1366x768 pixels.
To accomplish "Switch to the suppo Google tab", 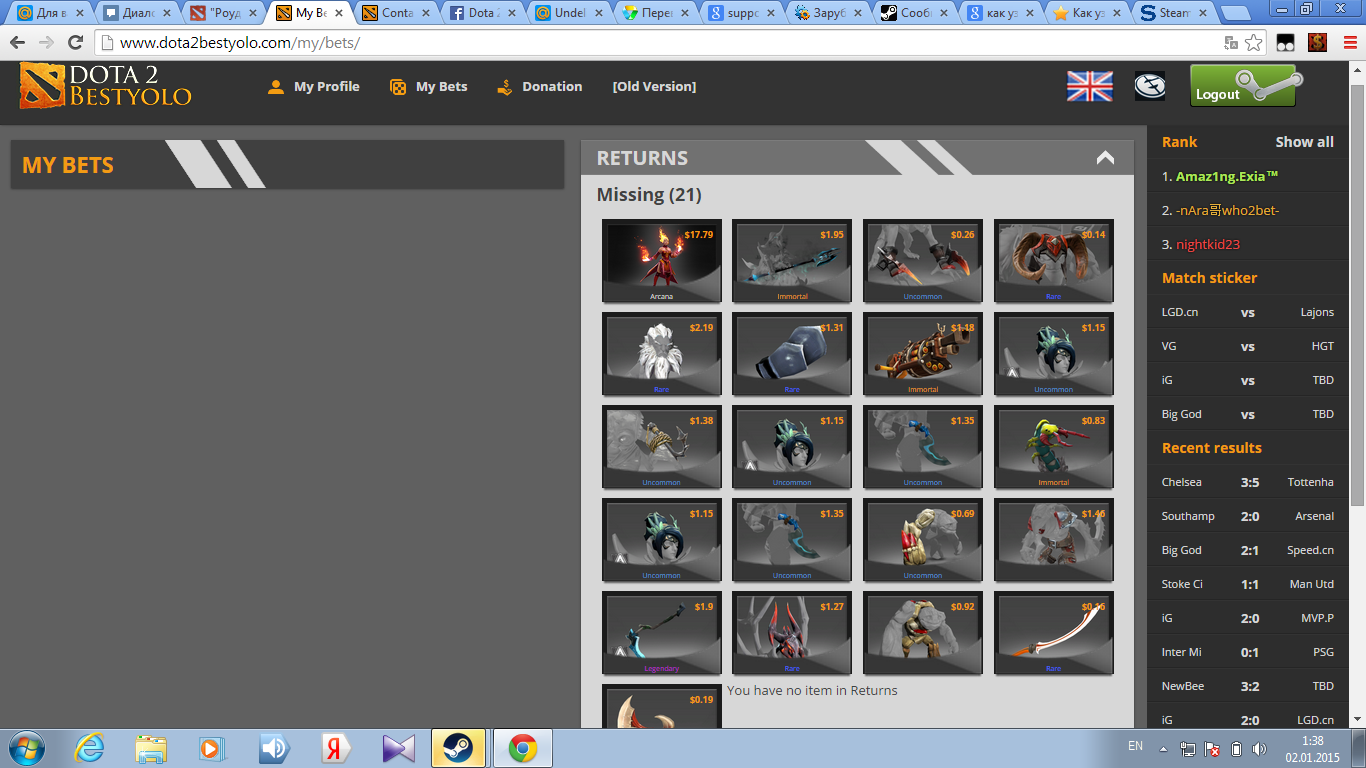I will pos(744,14).
